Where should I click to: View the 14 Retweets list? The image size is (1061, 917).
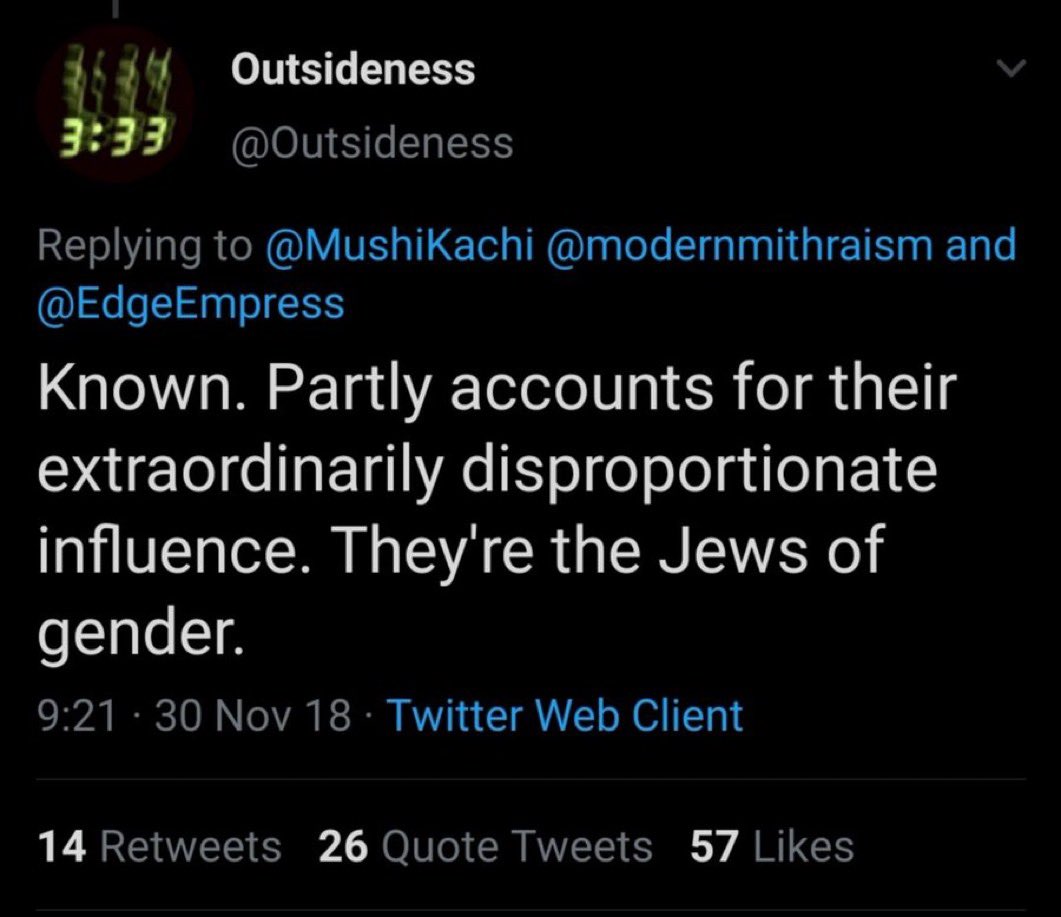pos(159,847)
